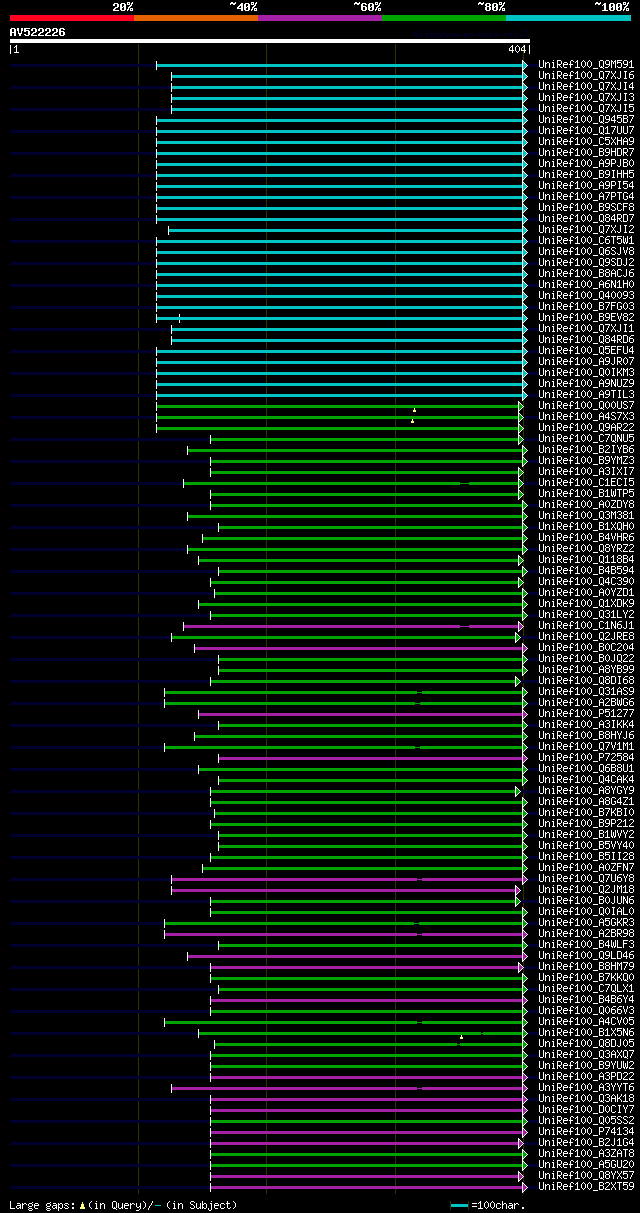Select the UniRef100_C1N6J1 label
This screenshot has width=640, height=1213.
click(586, 626)
